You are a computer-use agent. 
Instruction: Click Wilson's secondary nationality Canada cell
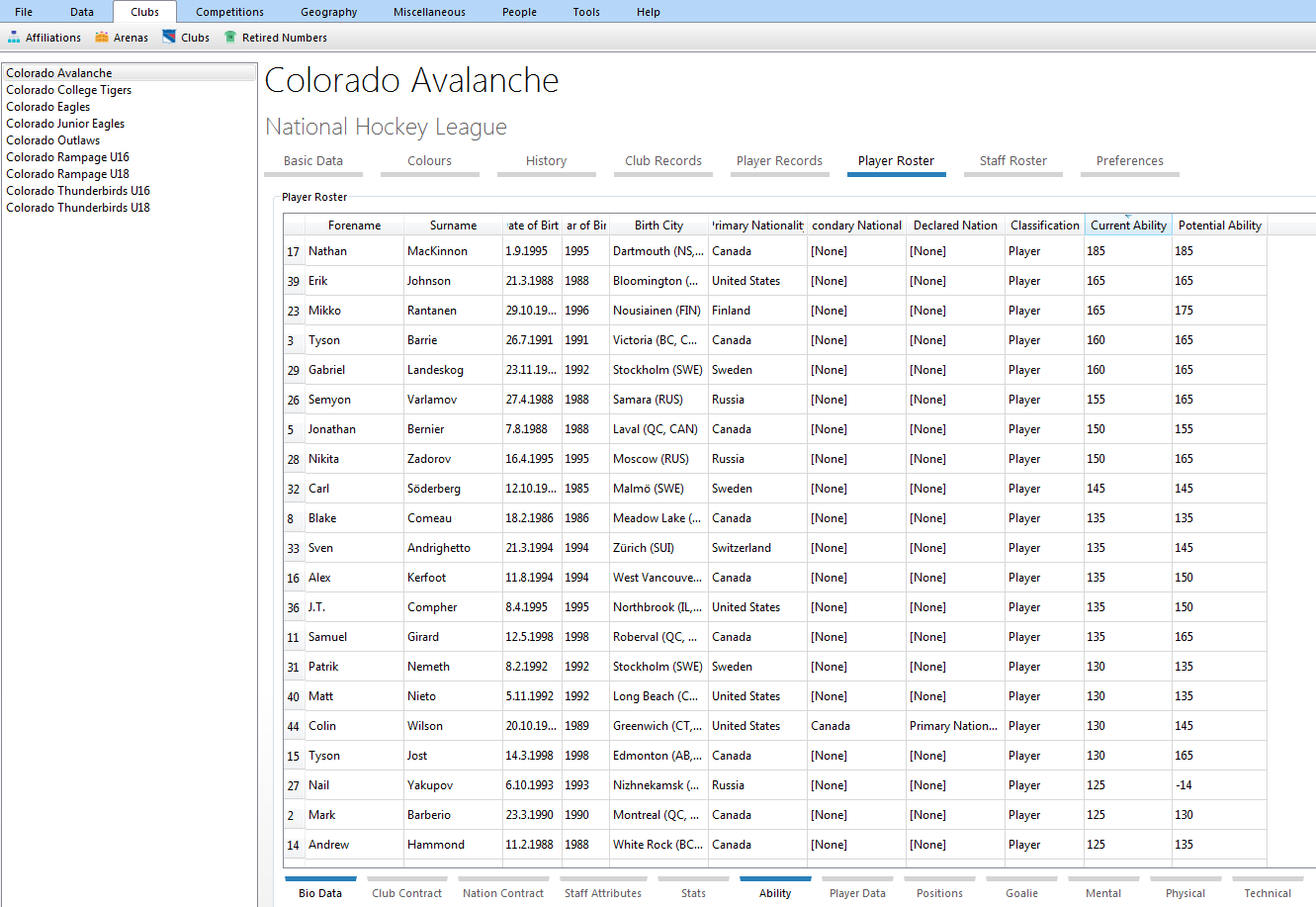[x=856, y=726]
